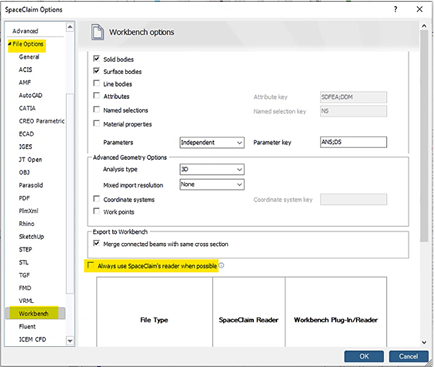Image resolution: width=435 pixels, height=367 pixels.
Task: Click the help question mark icon
Action: coord(395,9)
